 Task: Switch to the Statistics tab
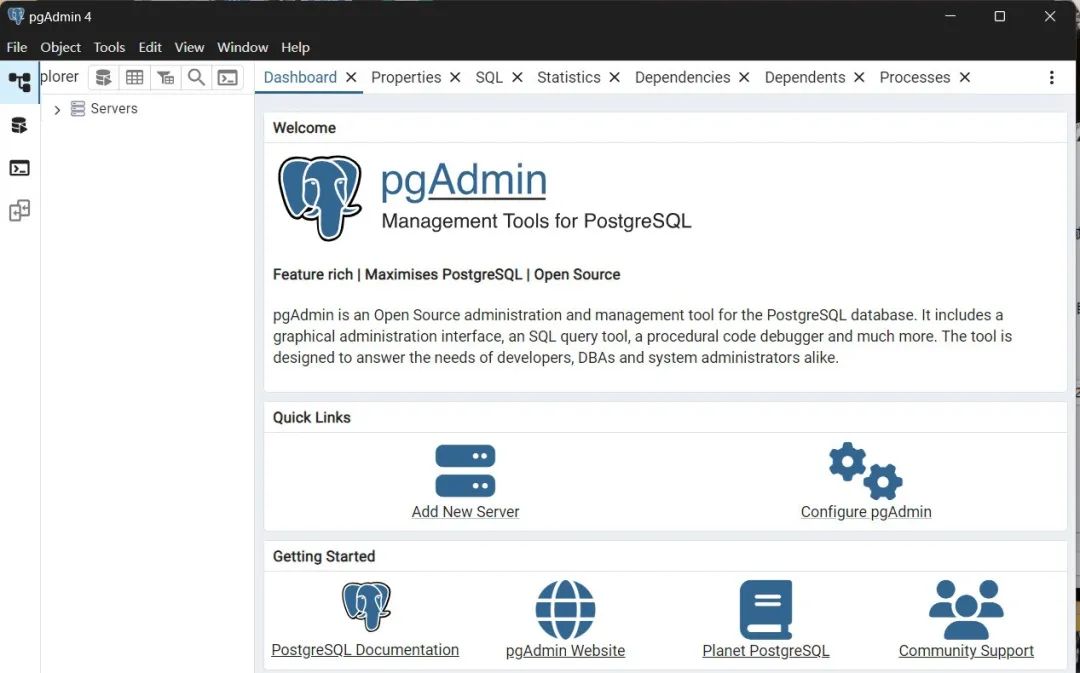[569, 77]
